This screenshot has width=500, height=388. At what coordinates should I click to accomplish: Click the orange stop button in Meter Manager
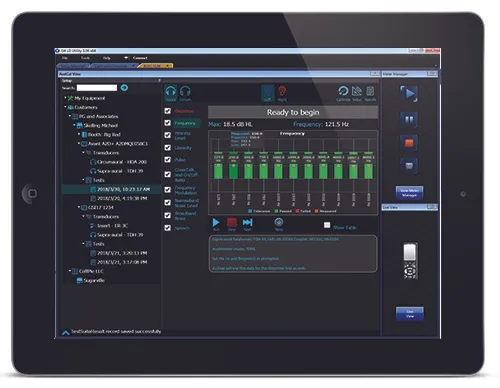click(x=409, y=143)
